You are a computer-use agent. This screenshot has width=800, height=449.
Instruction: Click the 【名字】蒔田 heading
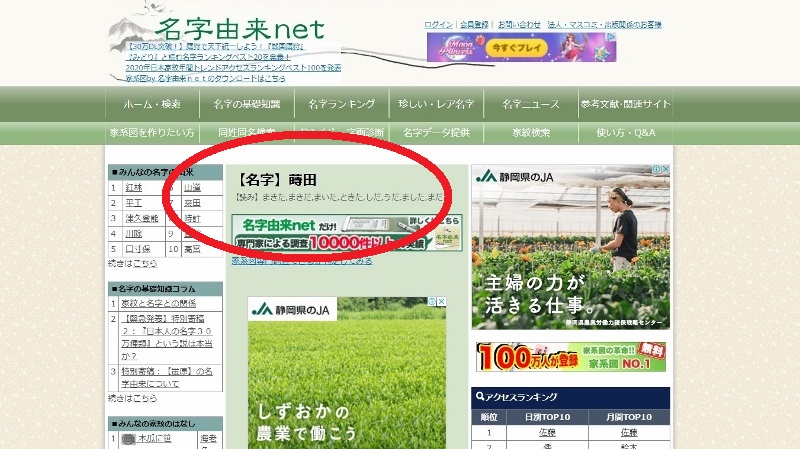[x=276, y=180]
